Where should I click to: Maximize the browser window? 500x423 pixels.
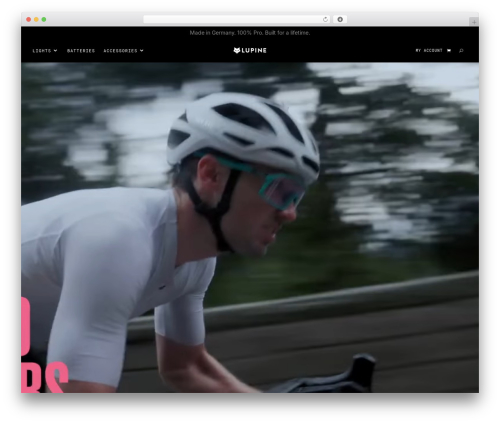(44, 19)
